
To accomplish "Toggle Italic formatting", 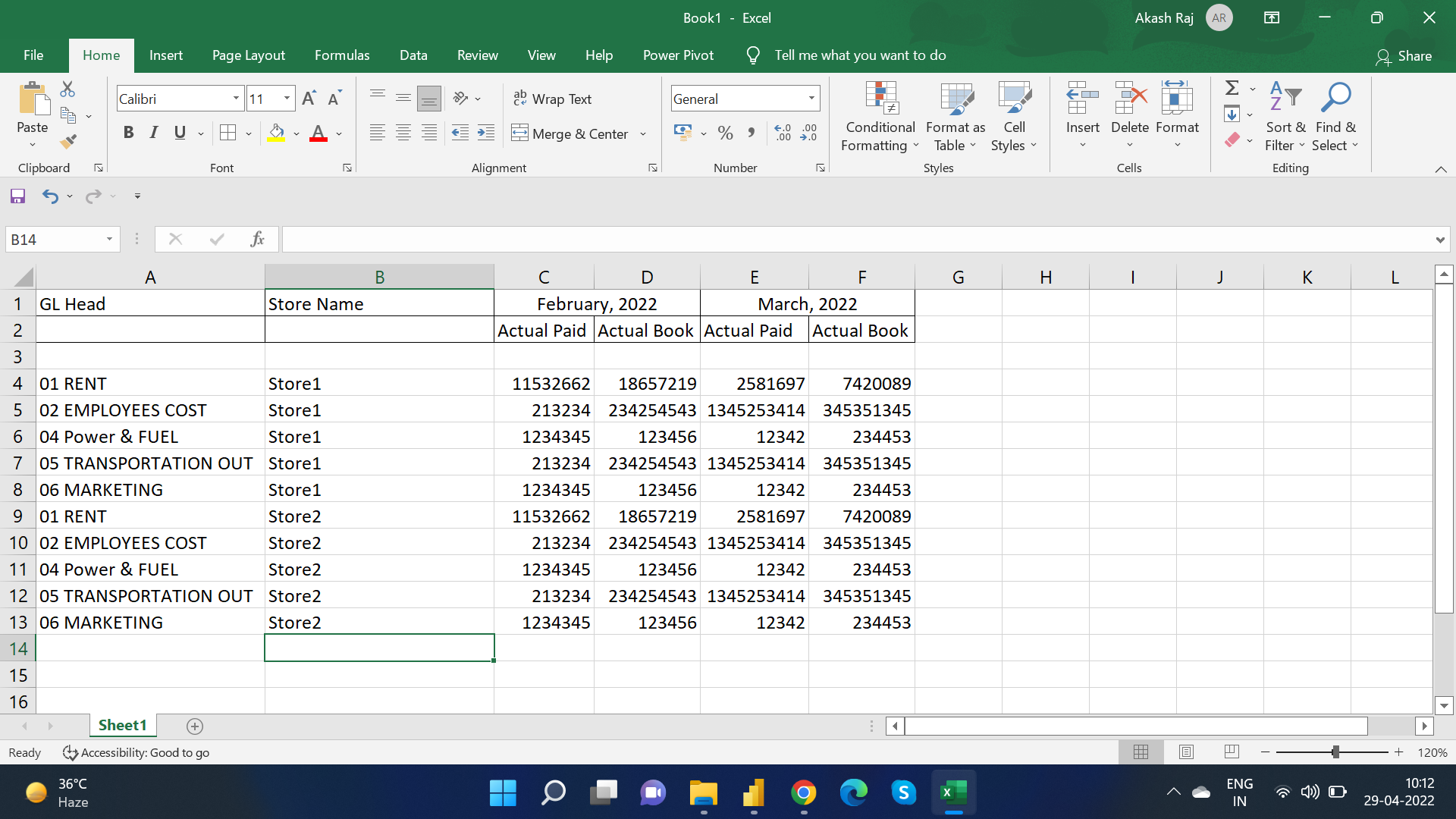I will pyautogui.click(x=154, y=133).
